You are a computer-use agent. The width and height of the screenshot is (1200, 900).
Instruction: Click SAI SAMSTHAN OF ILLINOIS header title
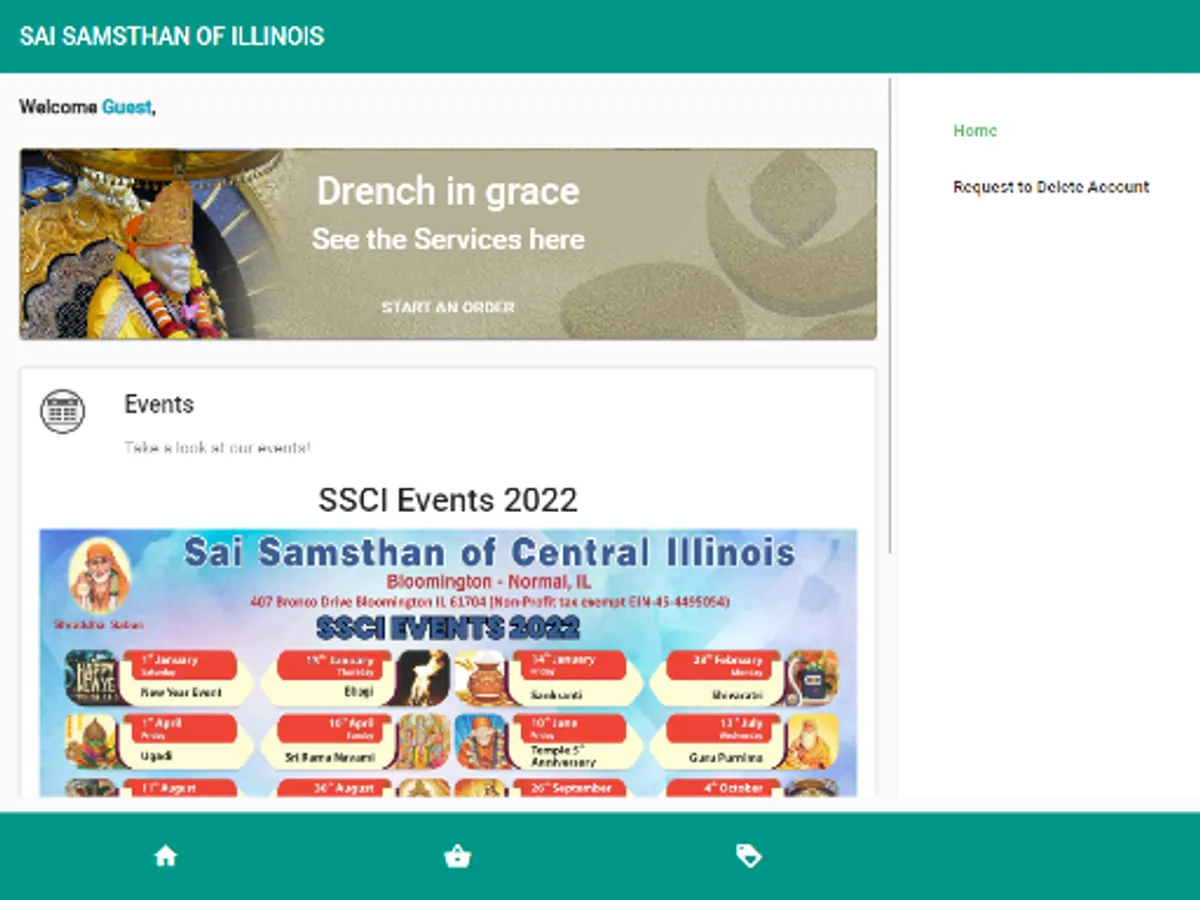pos(172,37)
